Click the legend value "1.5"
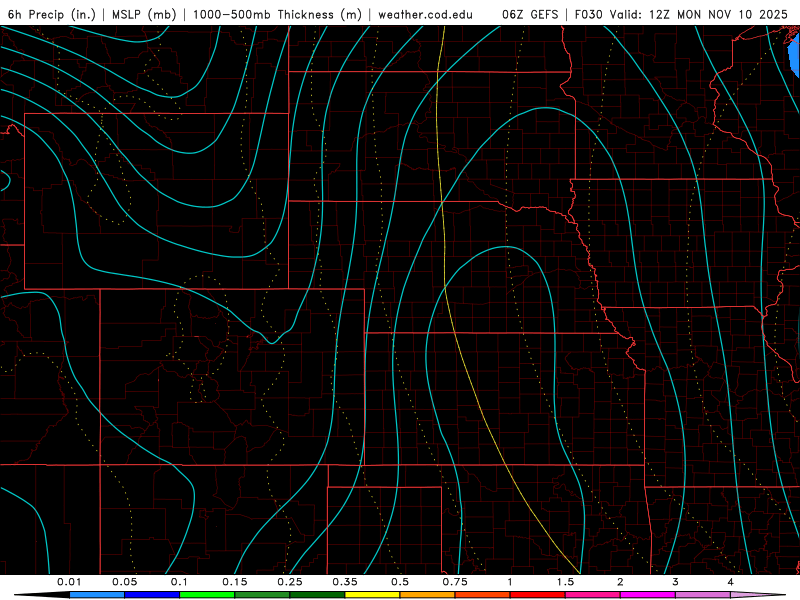800x600 pixels. click(x=565, y=582)
